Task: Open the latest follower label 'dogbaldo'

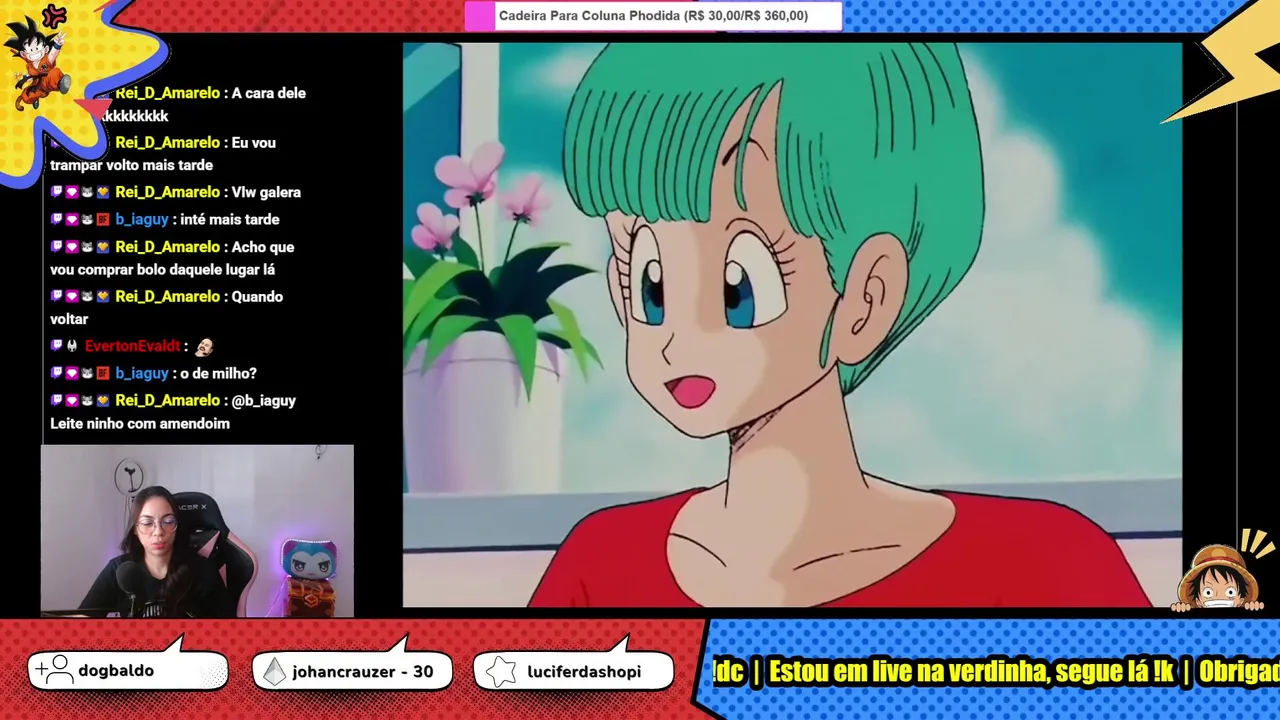Action: pyautogui.click(x=116, y=671)
